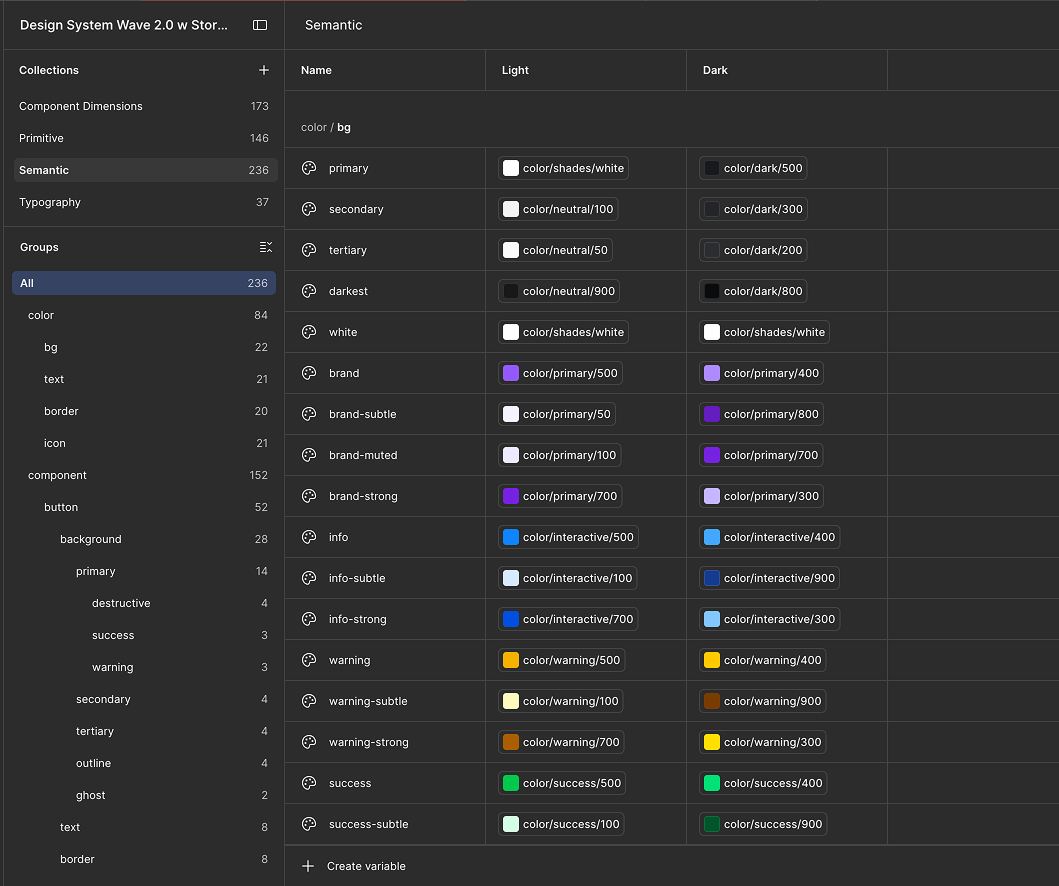The width and height of the screenshot is (1059, 886).
Task: Click the color type icon for brand-strong
Action: tap(309, 496)
